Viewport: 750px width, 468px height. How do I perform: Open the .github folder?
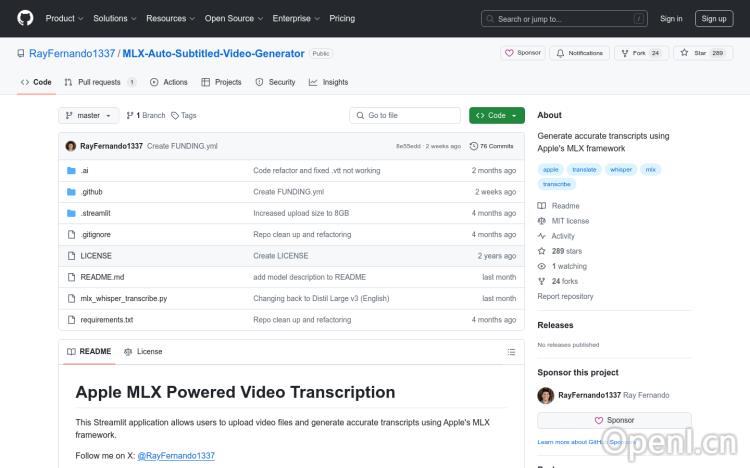[91, 192]
